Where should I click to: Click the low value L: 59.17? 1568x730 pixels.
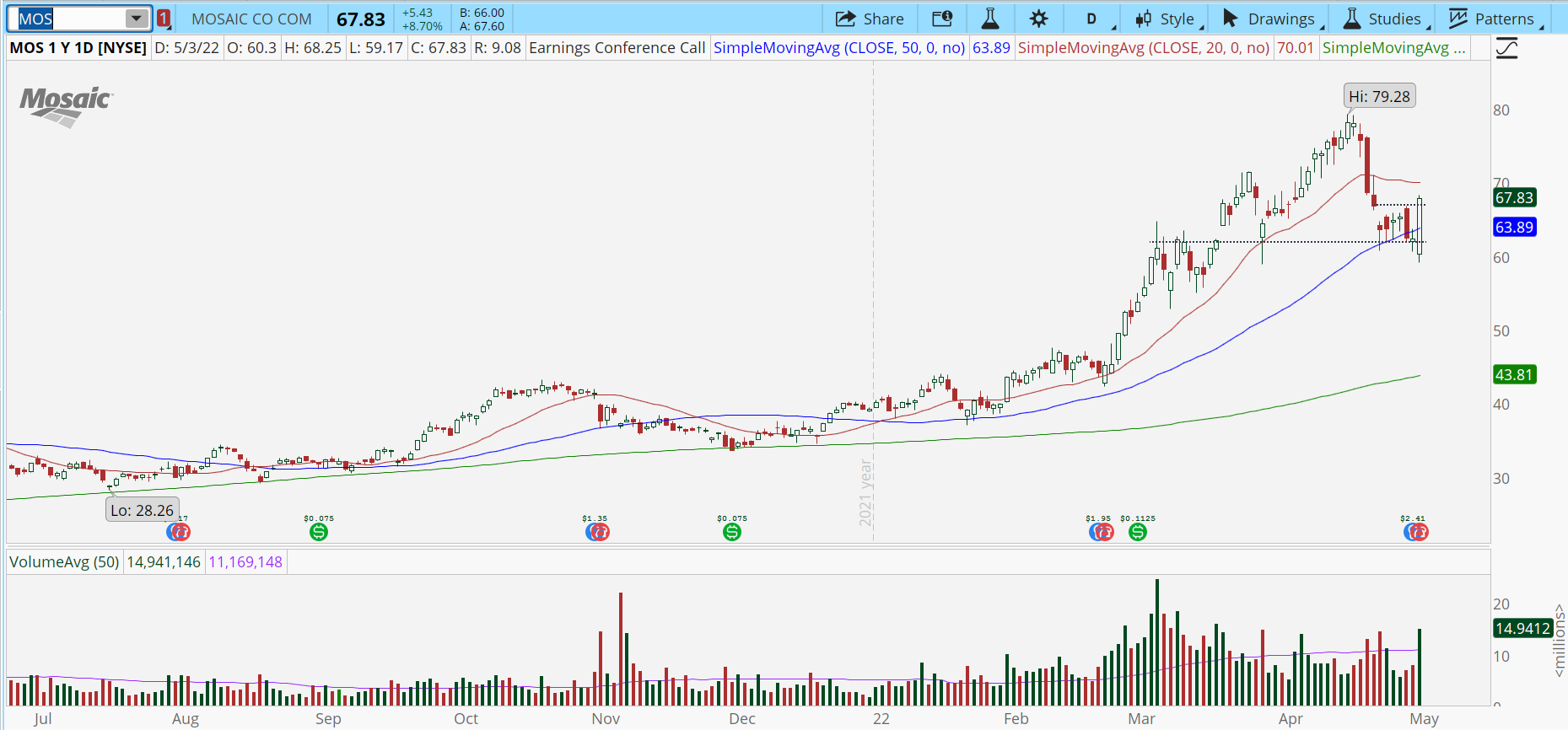pyautogui.click(x=376, y=48)
